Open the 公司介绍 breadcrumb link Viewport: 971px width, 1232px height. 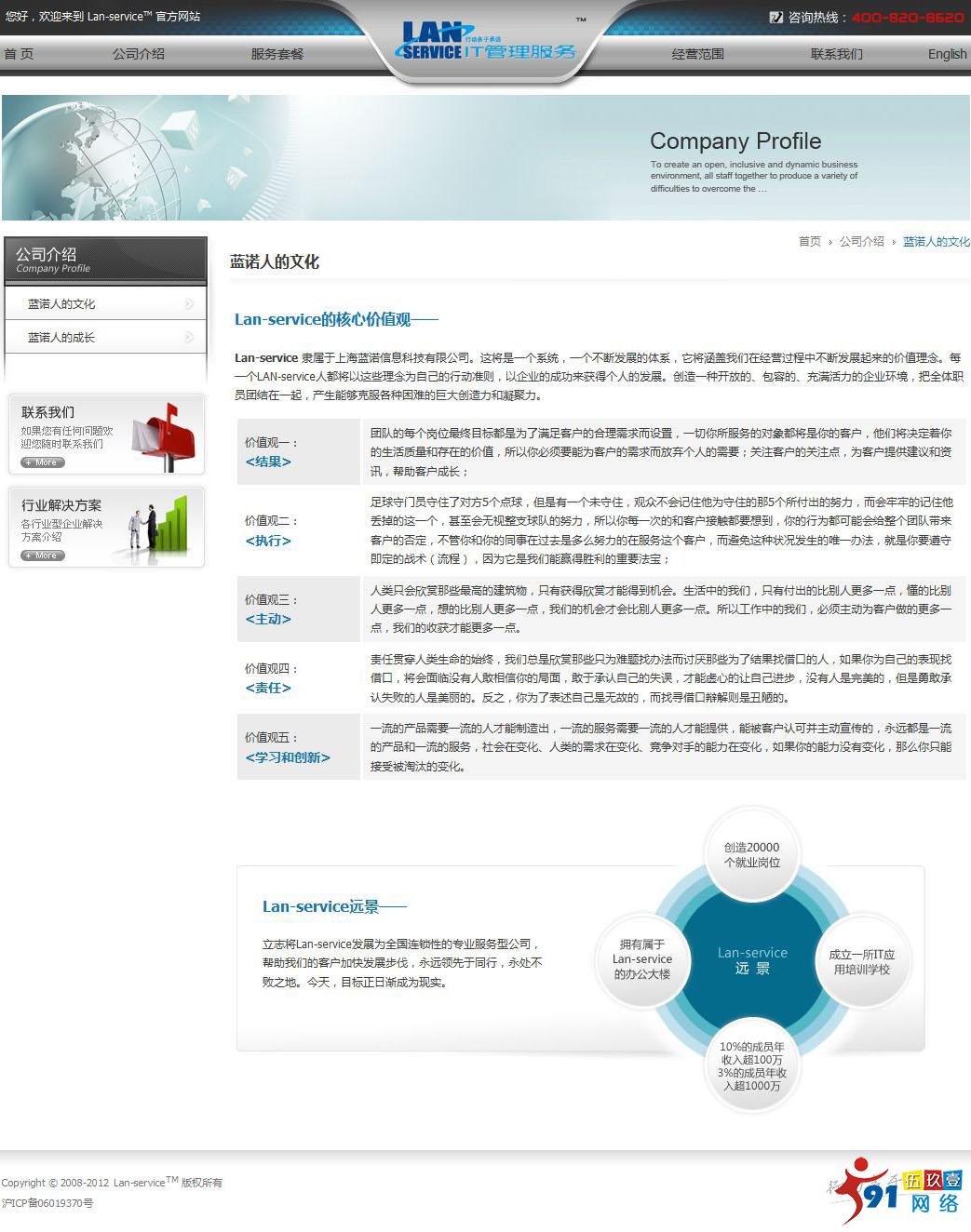point(862,241)
